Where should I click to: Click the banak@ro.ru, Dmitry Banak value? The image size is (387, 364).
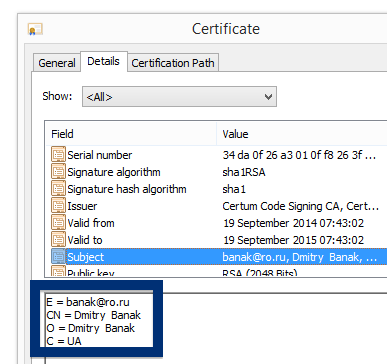point(300,257)
